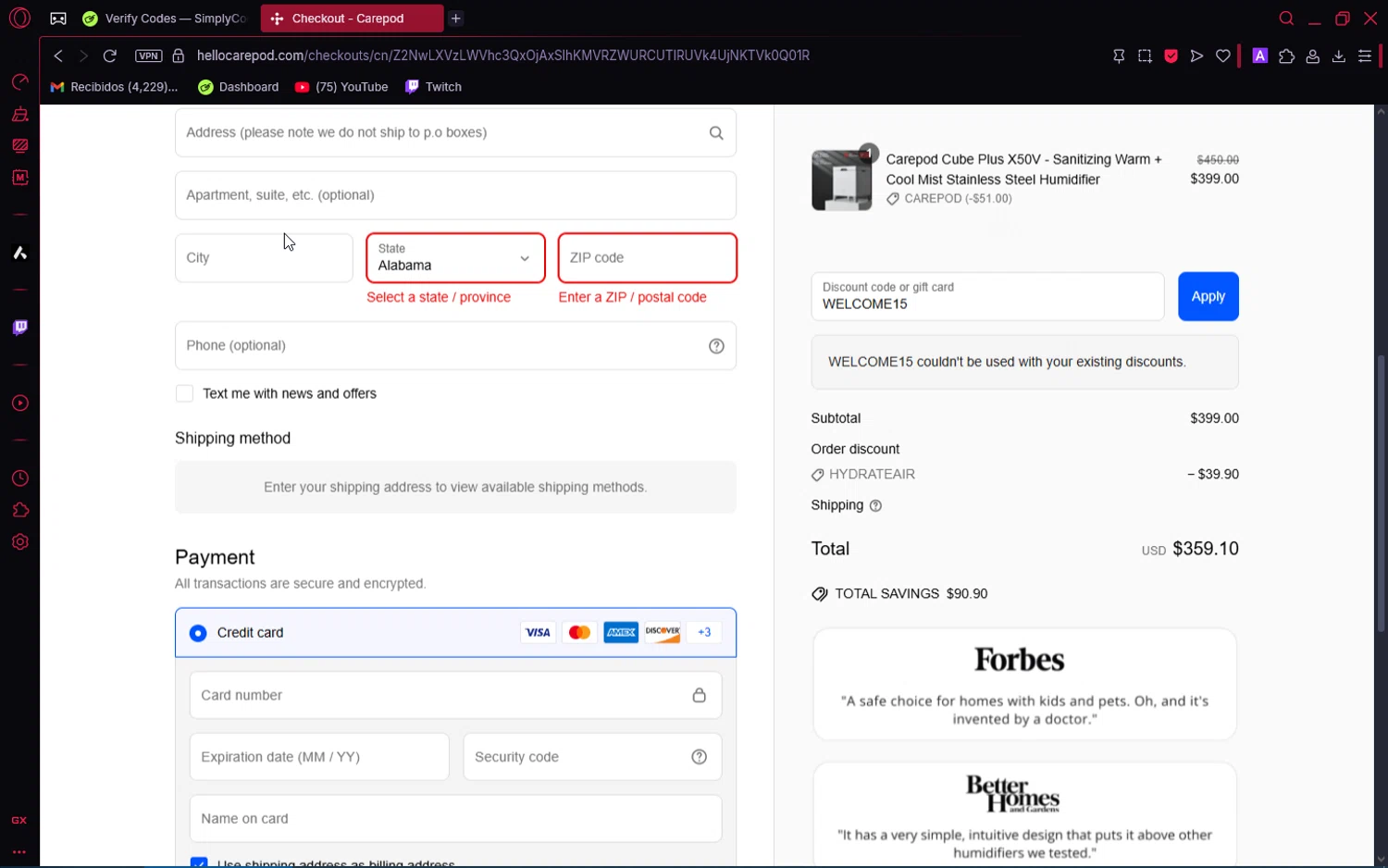Screen dimensions: 1388x868
Task: Click the Card number field
Action: 455,695
